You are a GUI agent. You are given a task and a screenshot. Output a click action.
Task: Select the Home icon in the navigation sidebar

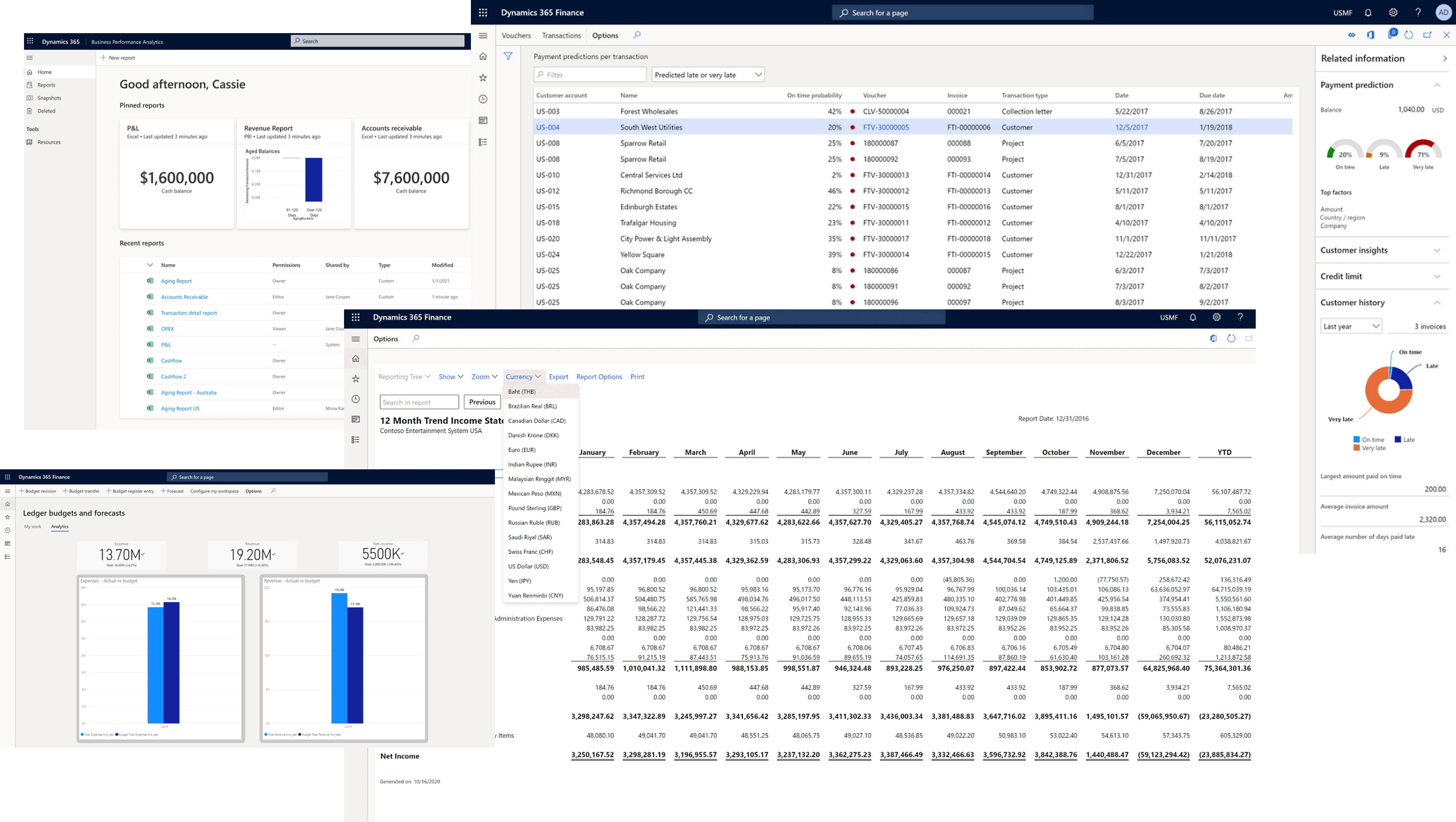pos(483,56)
